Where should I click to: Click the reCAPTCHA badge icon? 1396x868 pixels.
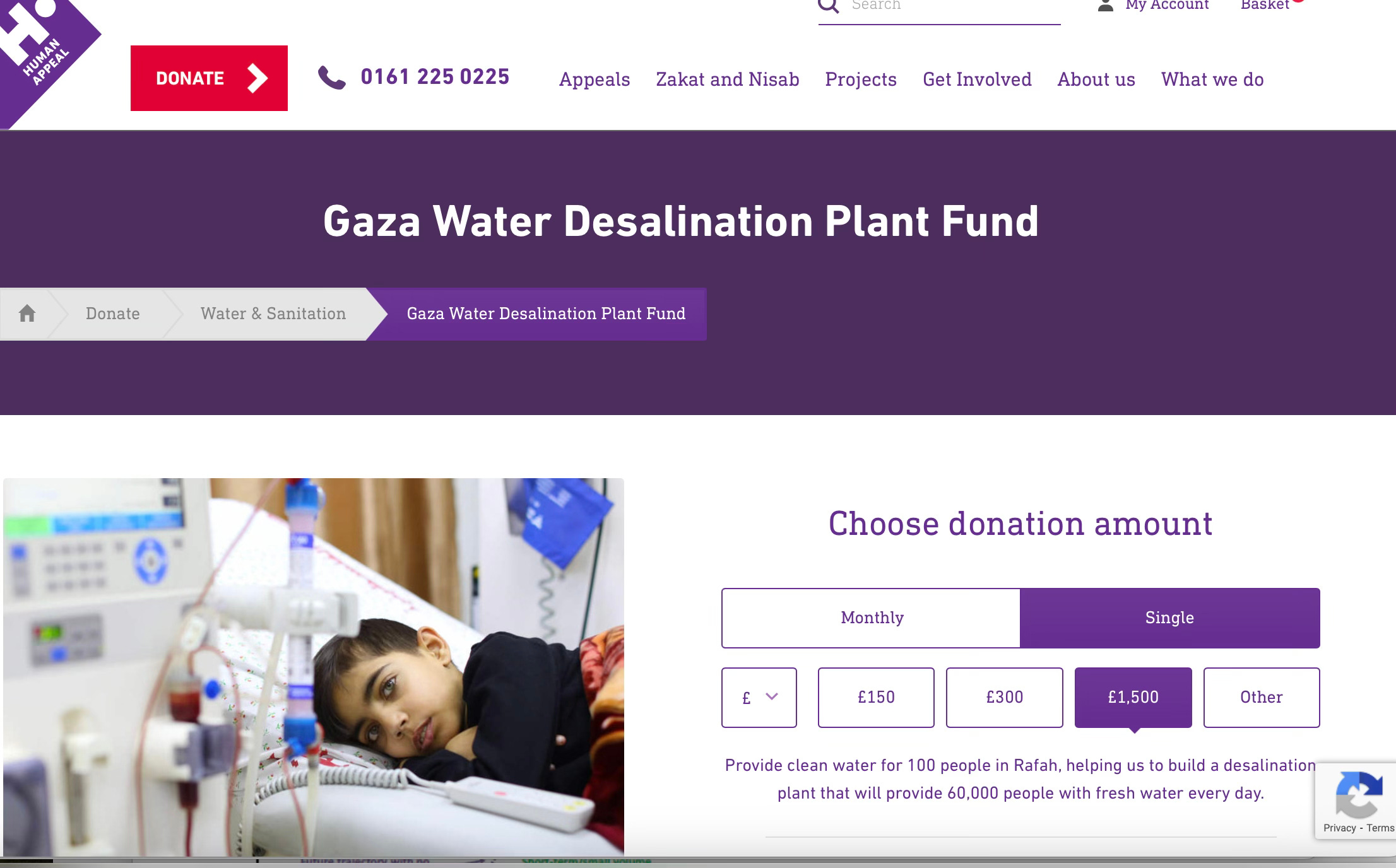point(1359,795)
